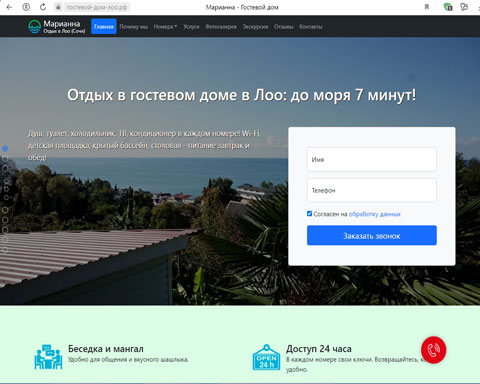
Task: Click the Марианна site name link
Action: point(62,24)
